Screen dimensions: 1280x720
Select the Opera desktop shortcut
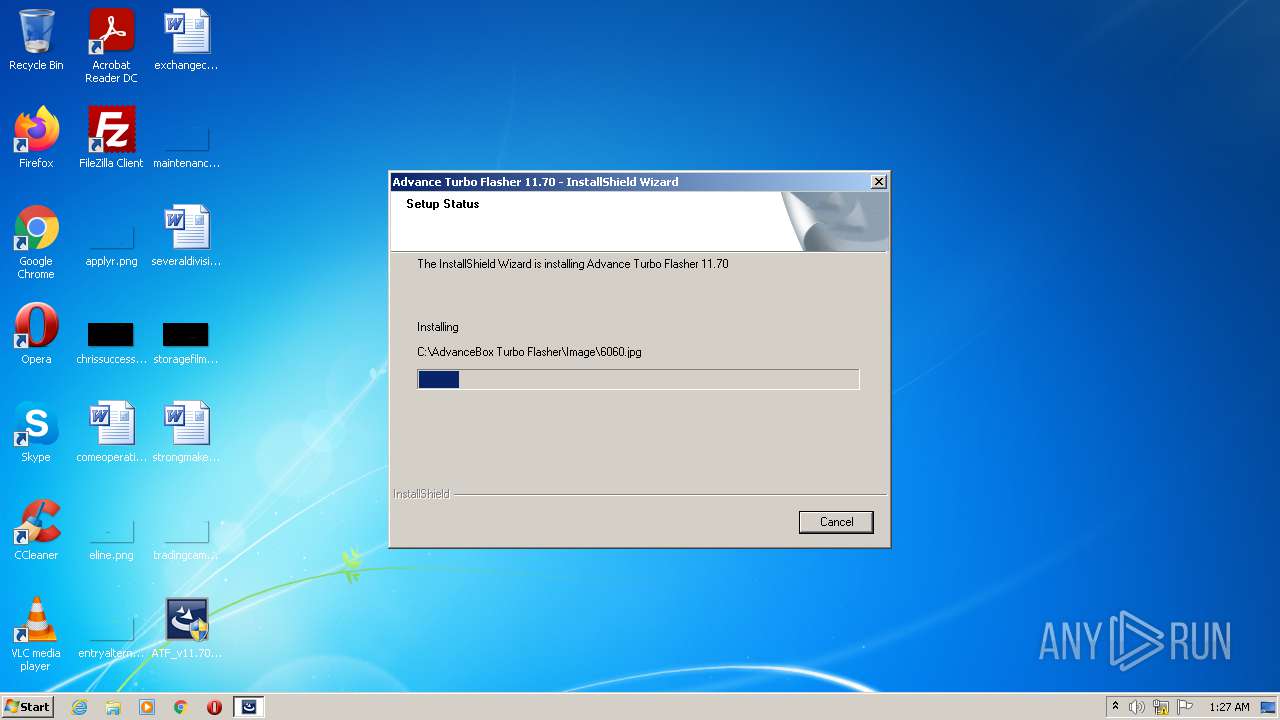pos(36,334)
